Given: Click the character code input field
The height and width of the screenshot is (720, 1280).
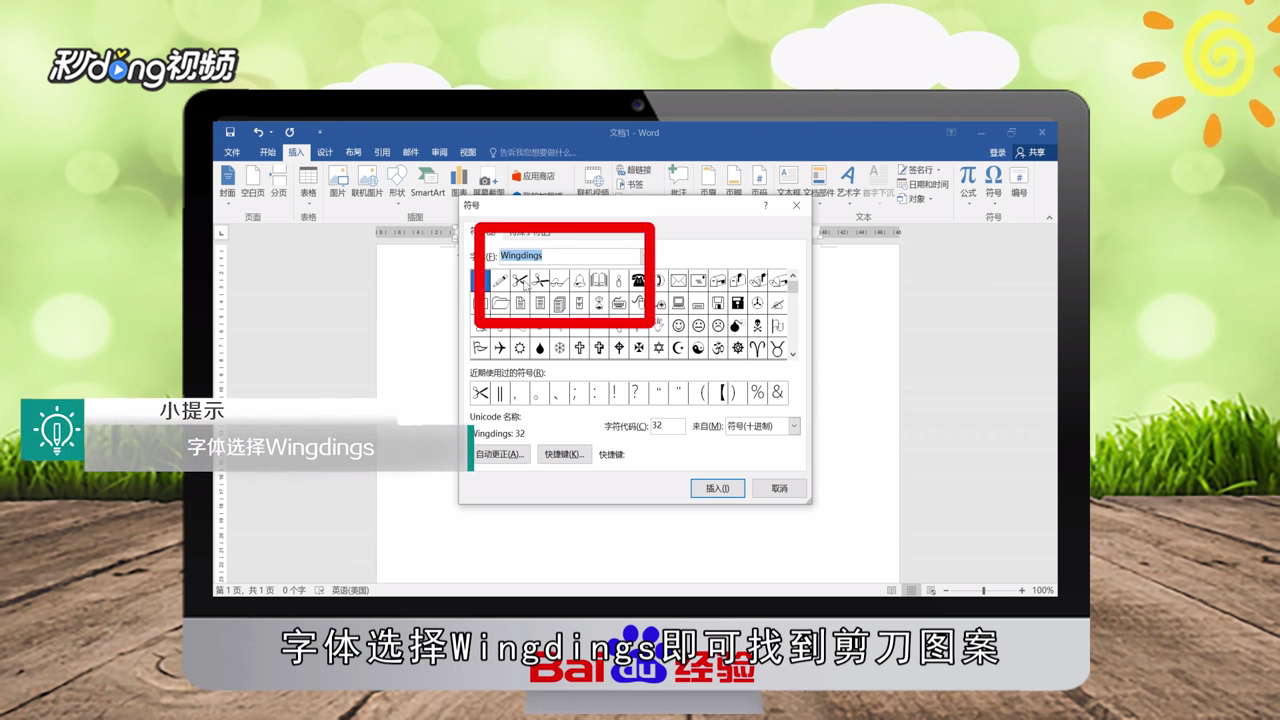Looking at the screenshot, I should [x=667, y=426].
